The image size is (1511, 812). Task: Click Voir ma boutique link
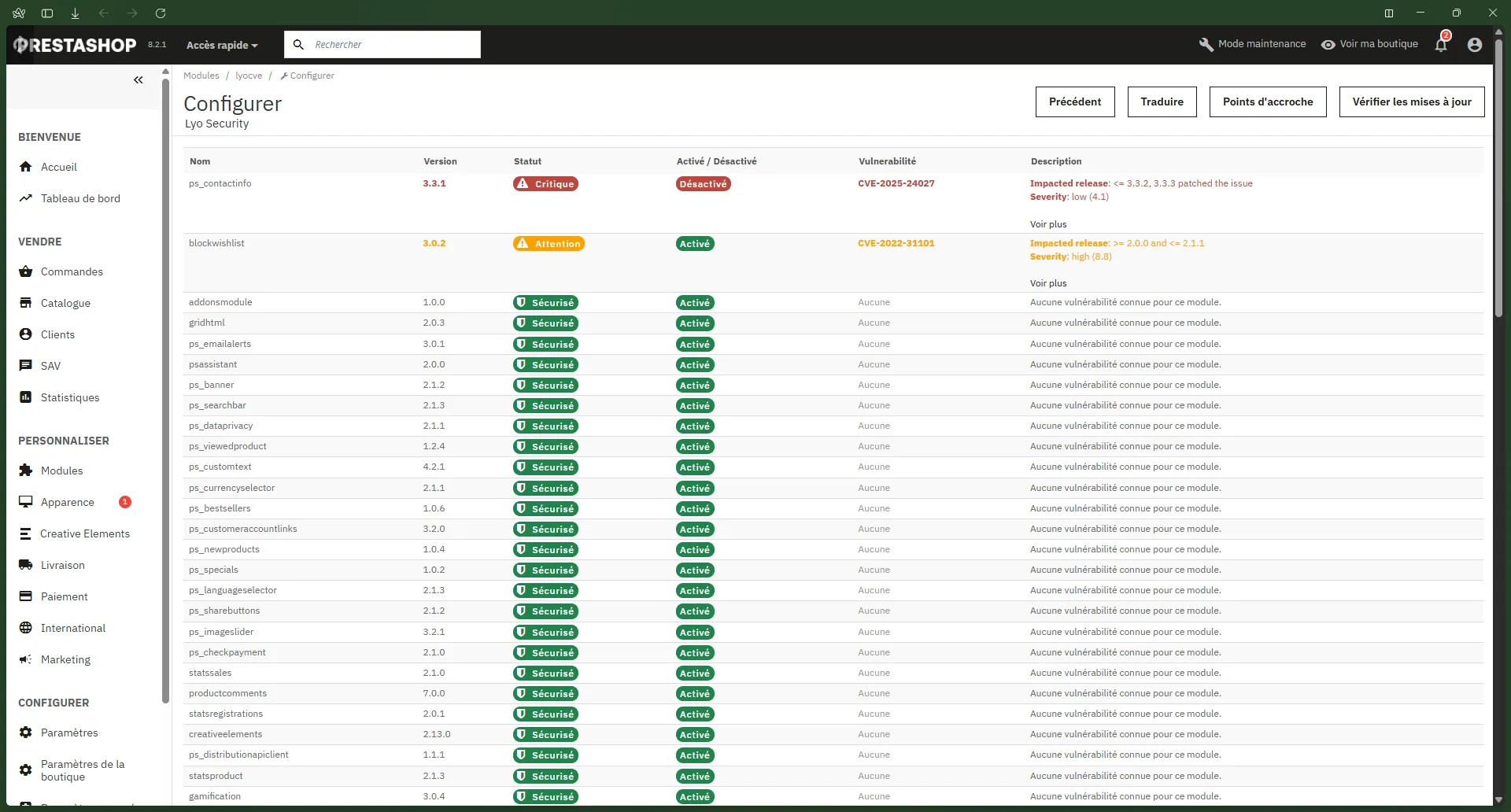click(x=1369, y=44)
